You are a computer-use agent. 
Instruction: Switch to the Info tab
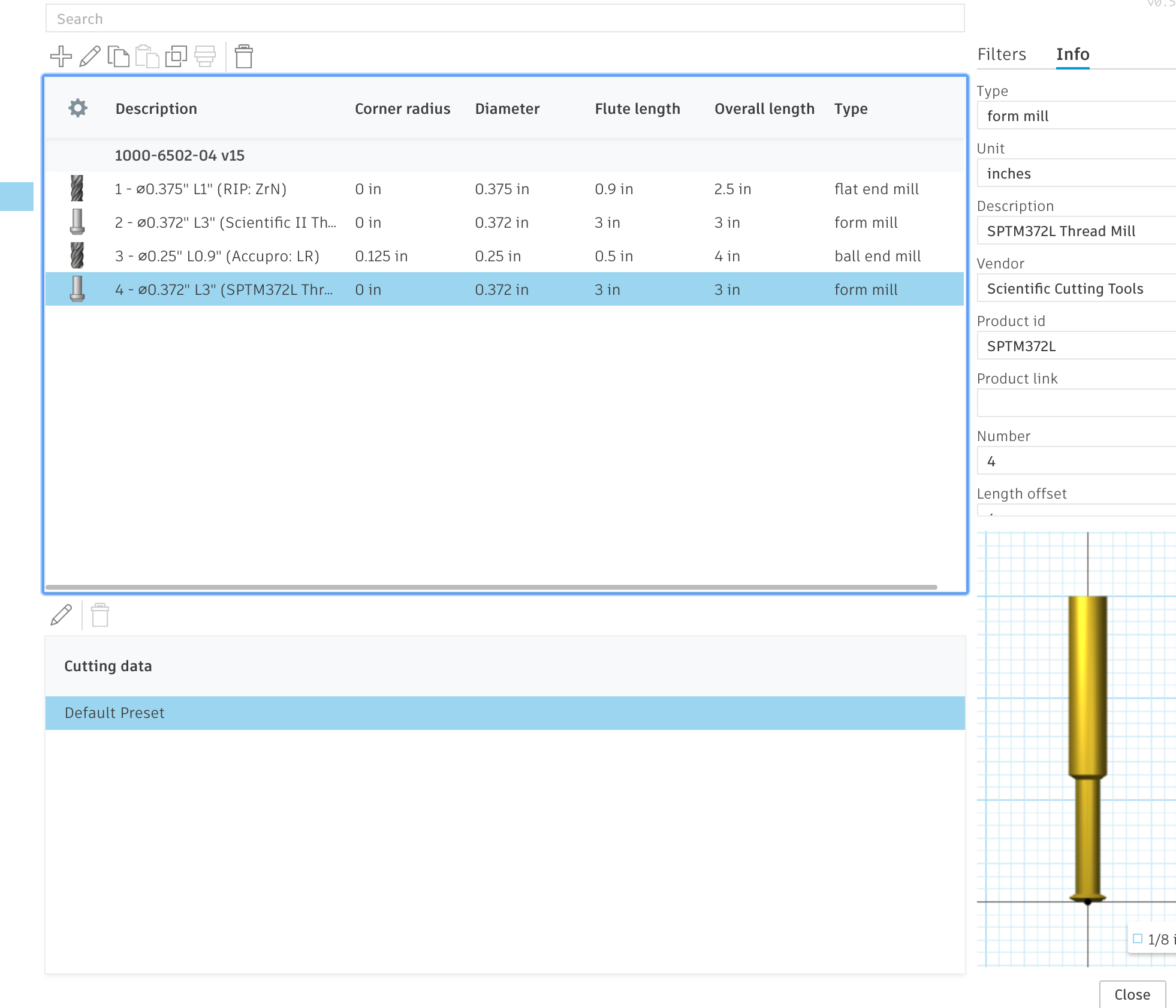coord(1073,54)
